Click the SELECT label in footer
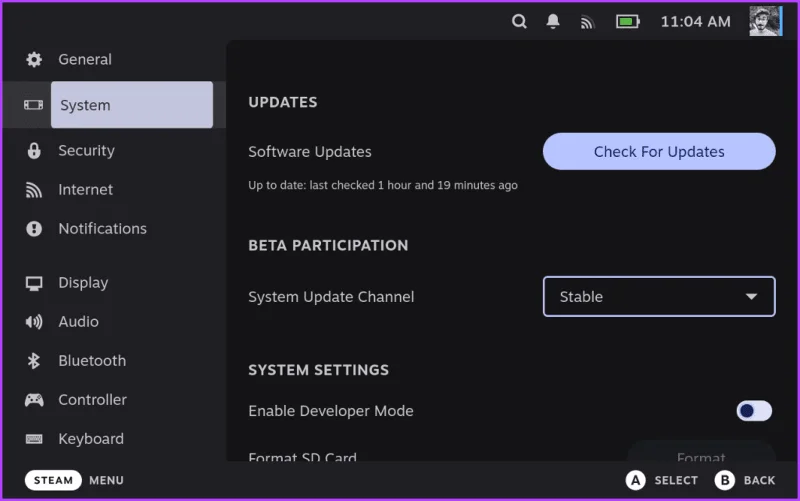This screenshot has width=800, height=501. tap(676, 481)
